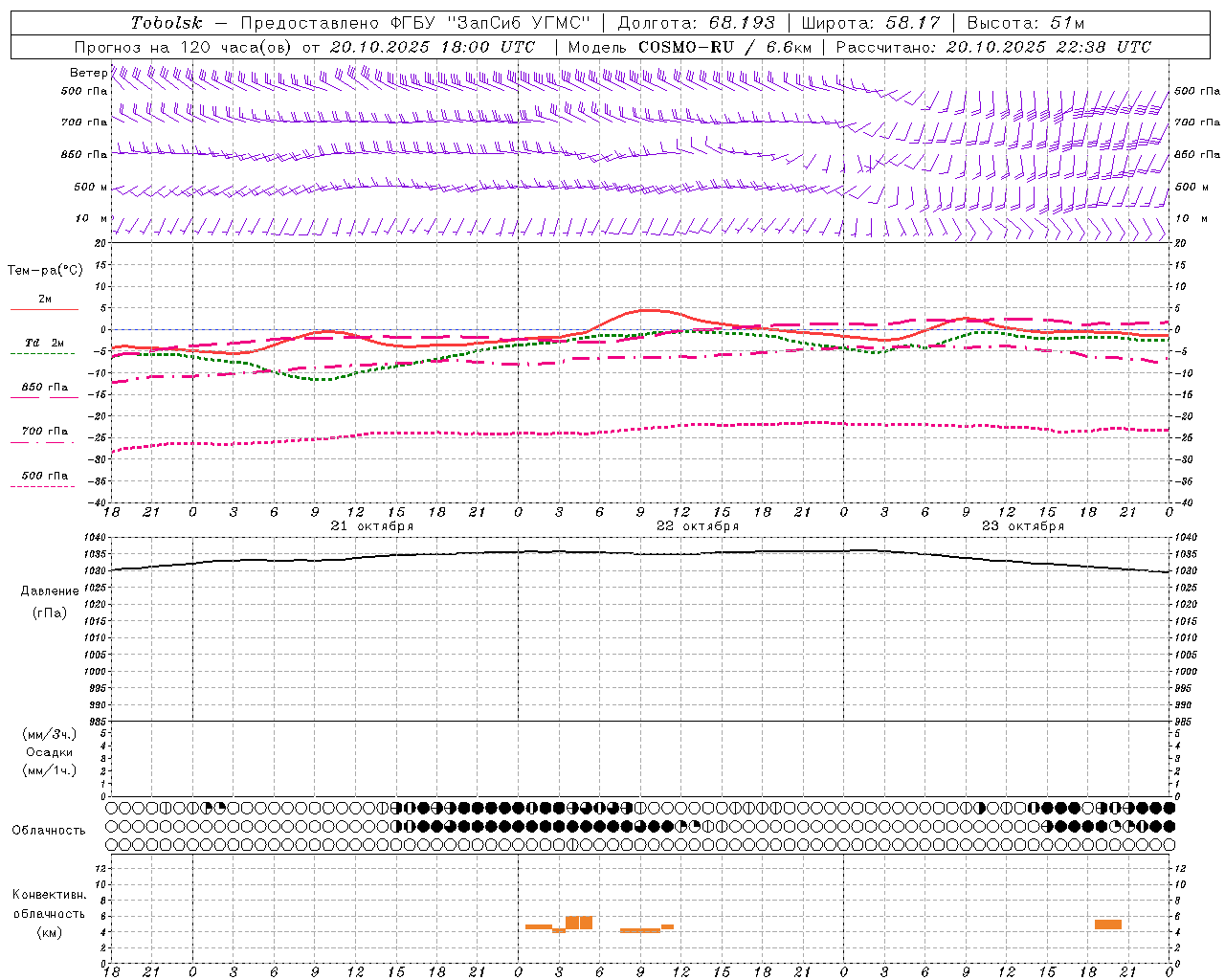This screenshot has height=980, width=1225.
Task: Click the Высота: 51м value
Action: click(1026, 23)
